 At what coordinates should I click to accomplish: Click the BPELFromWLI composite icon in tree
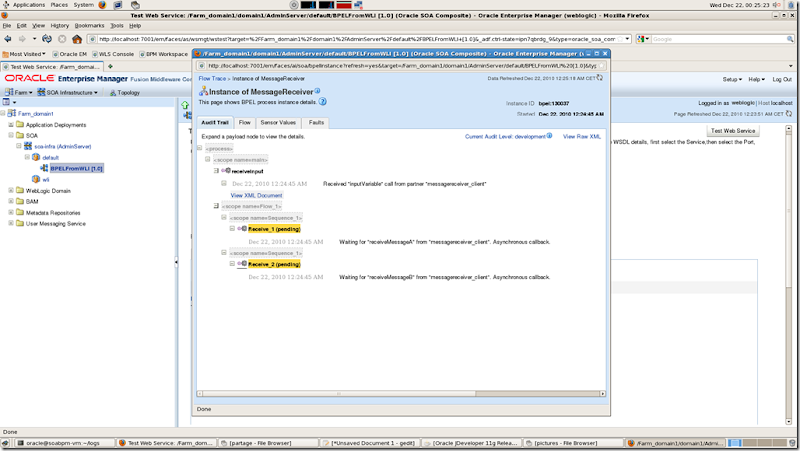point(44,168)
